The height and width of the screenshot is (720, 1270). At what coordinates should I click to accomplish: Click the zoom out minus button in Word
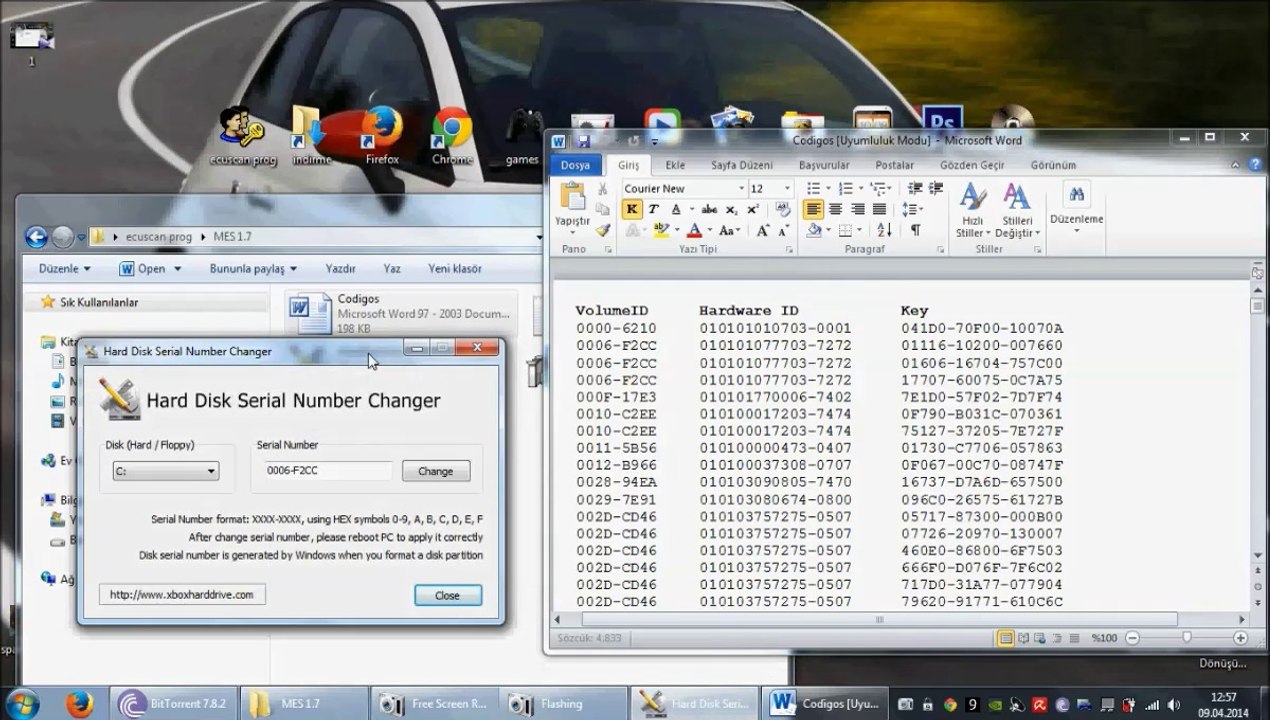(1134, 637)
